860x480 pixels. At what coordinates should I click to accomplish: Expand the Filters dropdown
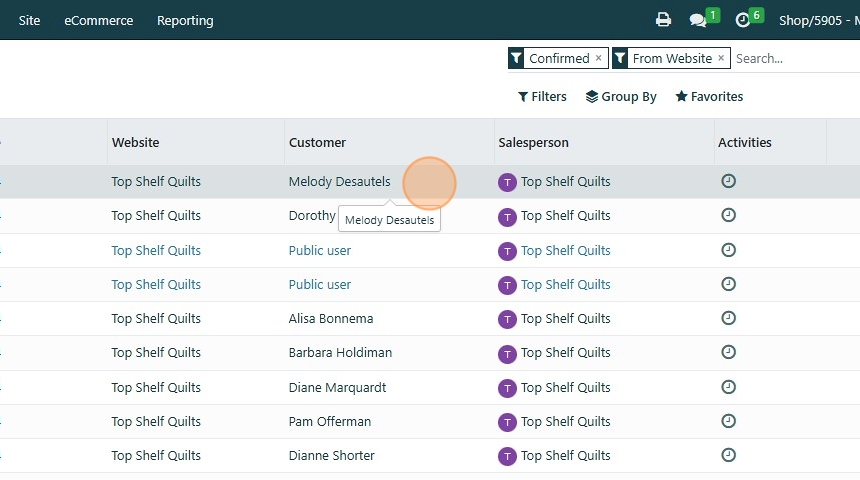click(x=542, y=97)
